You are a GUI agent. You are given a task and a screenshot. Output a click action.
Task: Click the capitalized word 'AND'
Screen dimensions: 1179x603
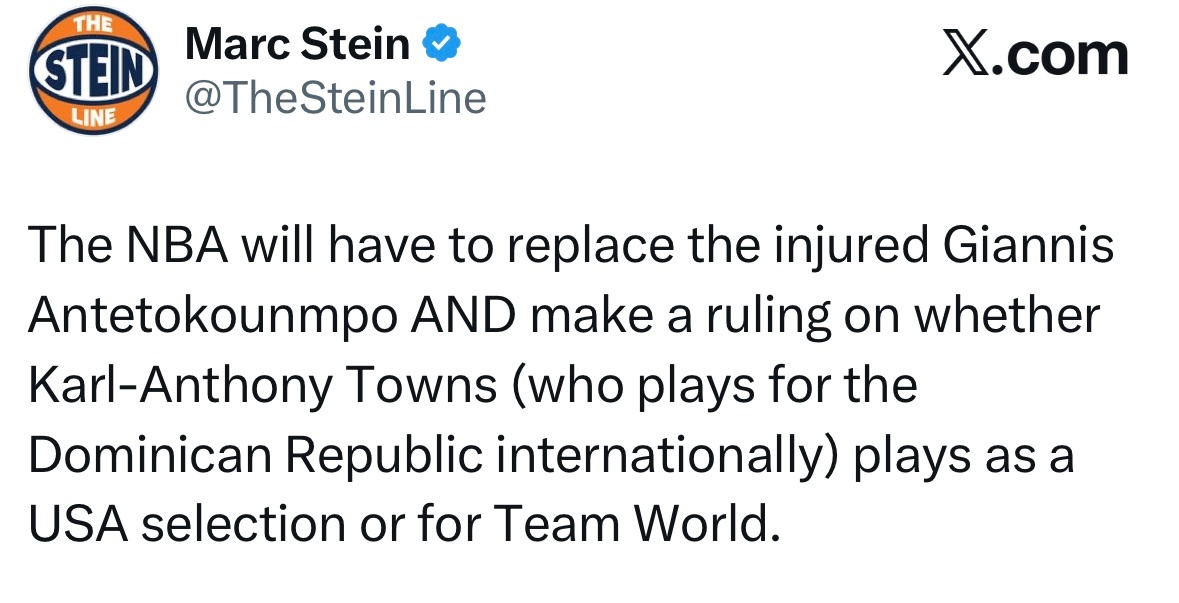tap(463, 315)
